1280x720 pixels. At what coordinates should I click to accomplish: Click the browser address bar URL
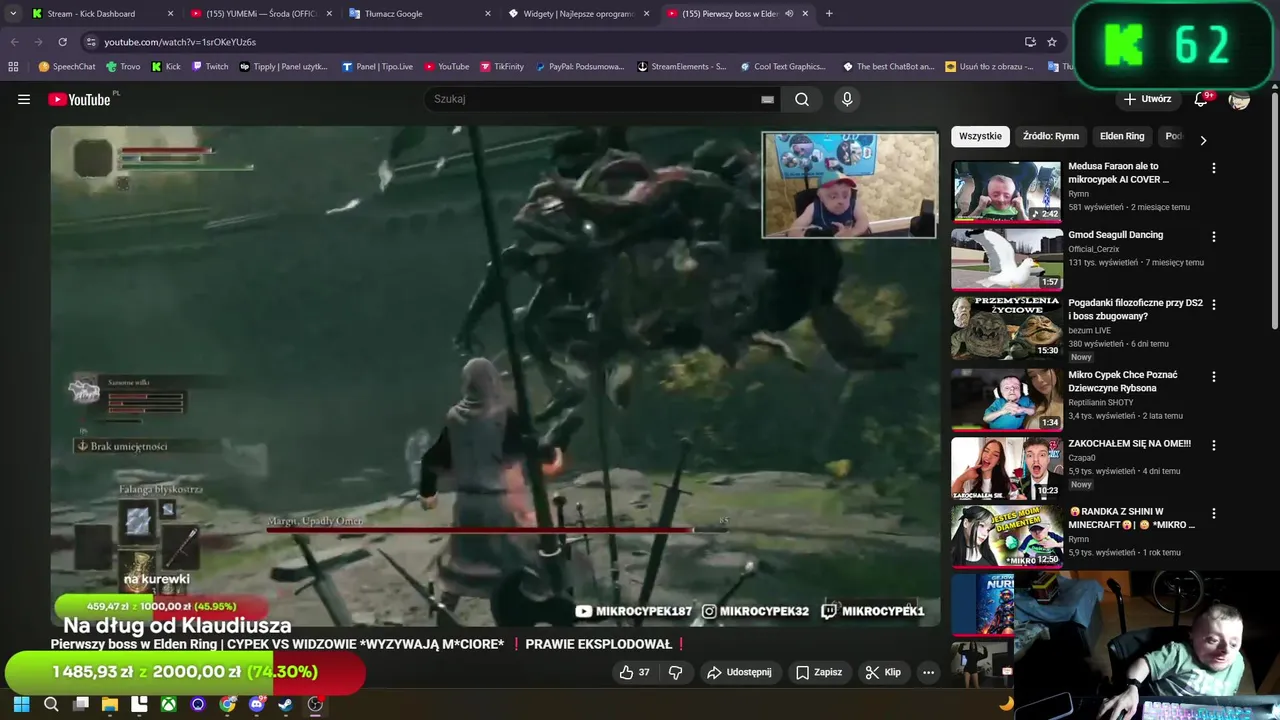coord(180,42)
